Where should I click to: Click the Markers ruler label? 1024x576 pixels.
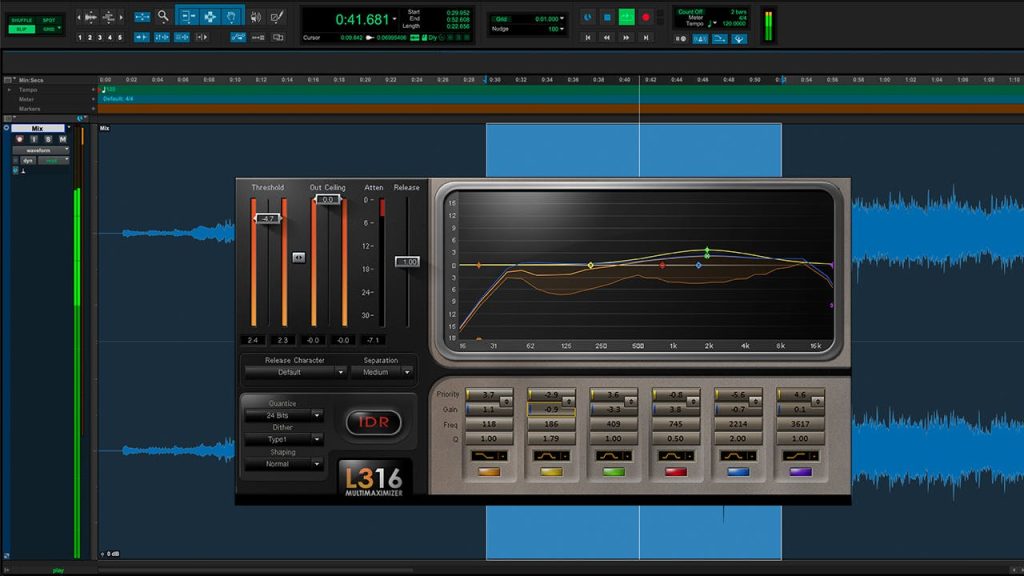coord(28,108)
